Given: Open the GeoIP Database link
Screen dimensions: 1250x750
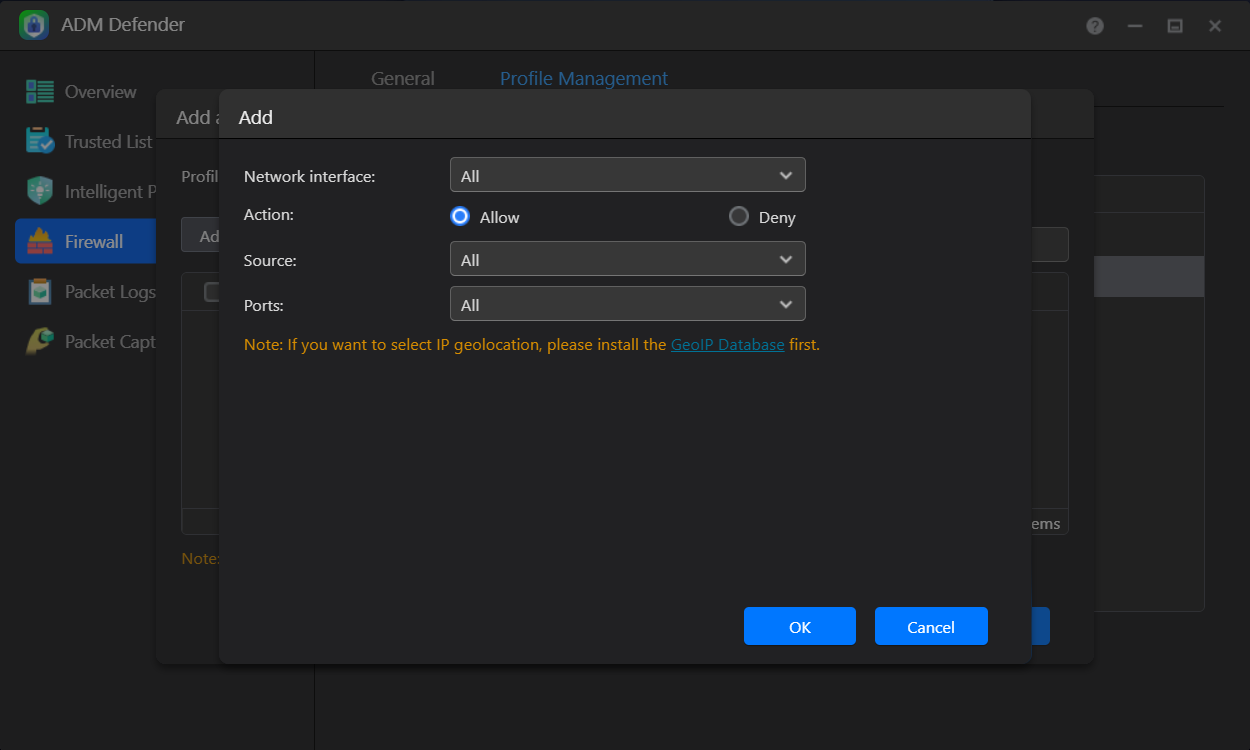Looking at the screenshot, I should (727, 345).
